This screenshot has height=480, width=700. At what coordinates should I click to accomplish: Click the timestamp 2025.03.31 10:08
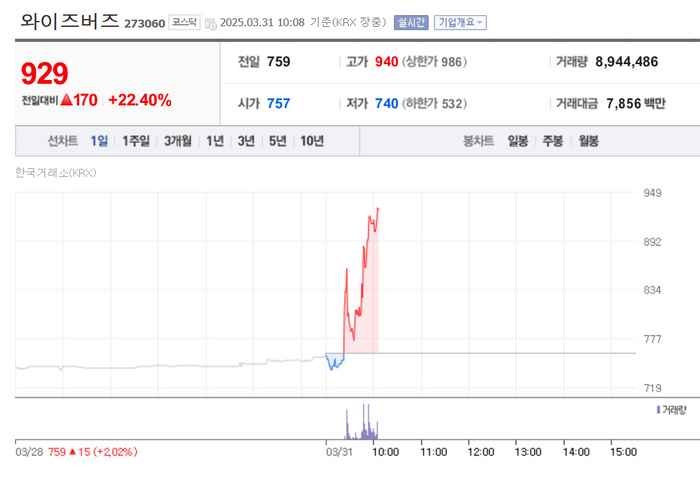(262, 22)
